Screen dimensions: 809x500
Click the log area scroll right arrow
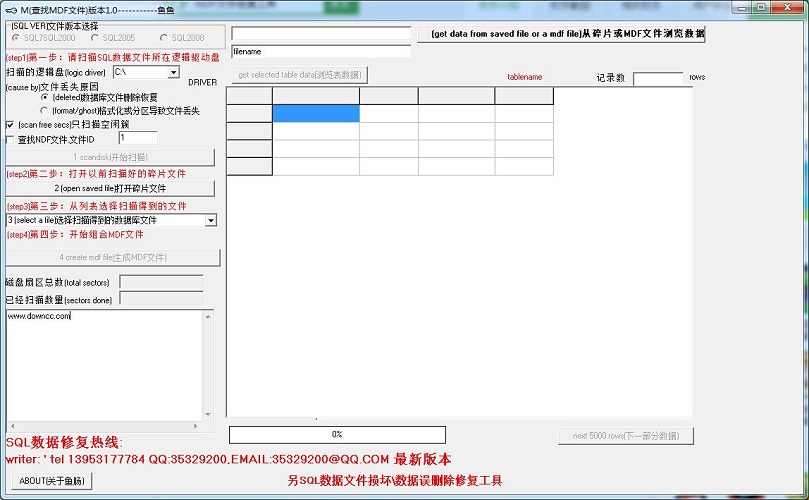point(195,426)
